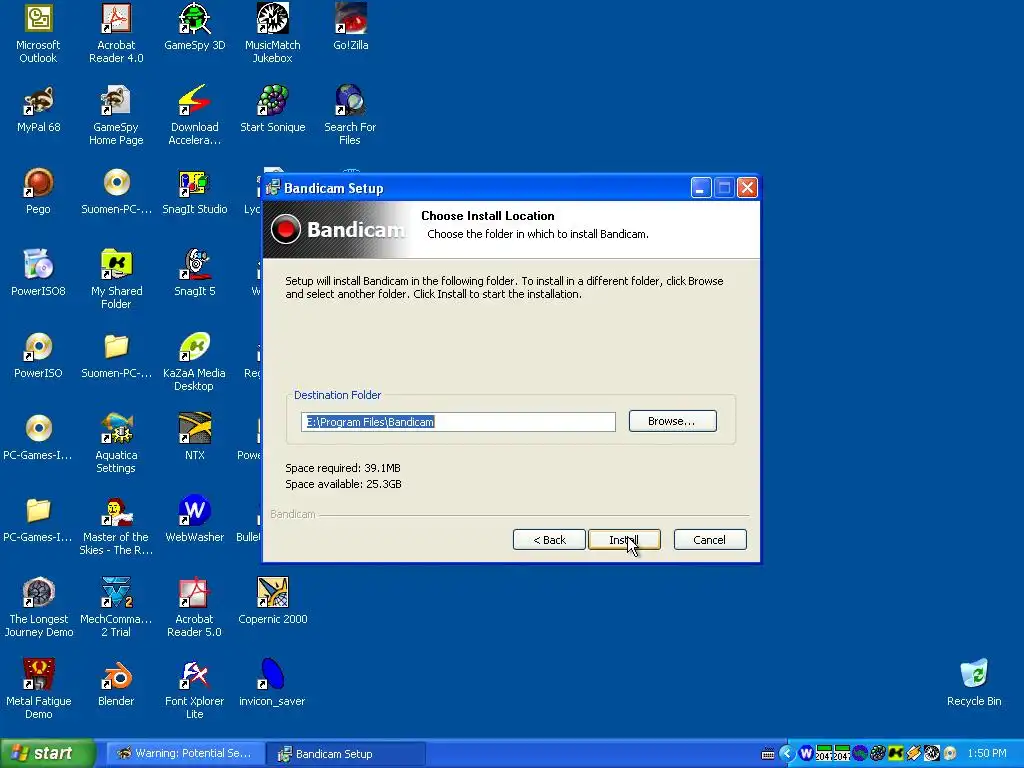1024x768 pixels.
Task: Select the Pego desktop icon
Action: (x=39, y=191)
